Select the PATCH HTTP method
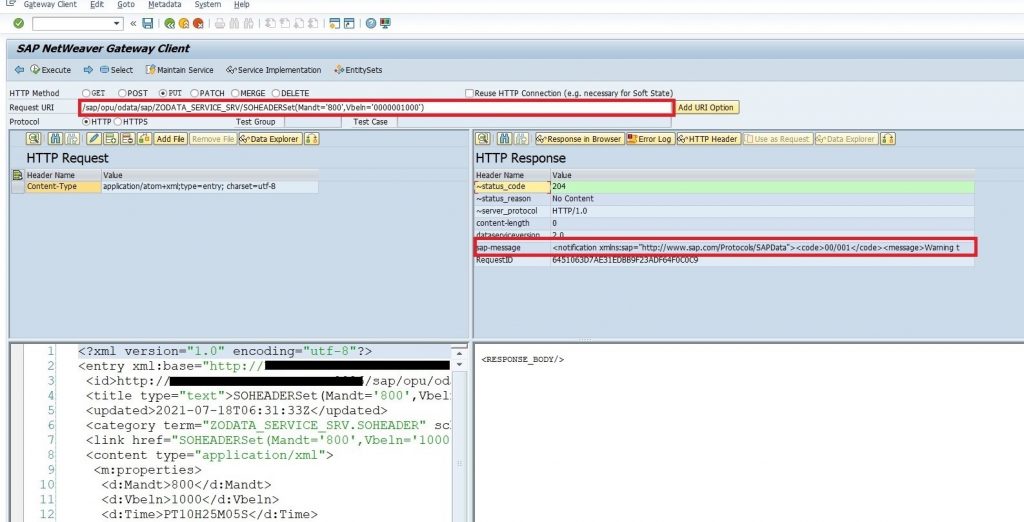 coord(194,93)
